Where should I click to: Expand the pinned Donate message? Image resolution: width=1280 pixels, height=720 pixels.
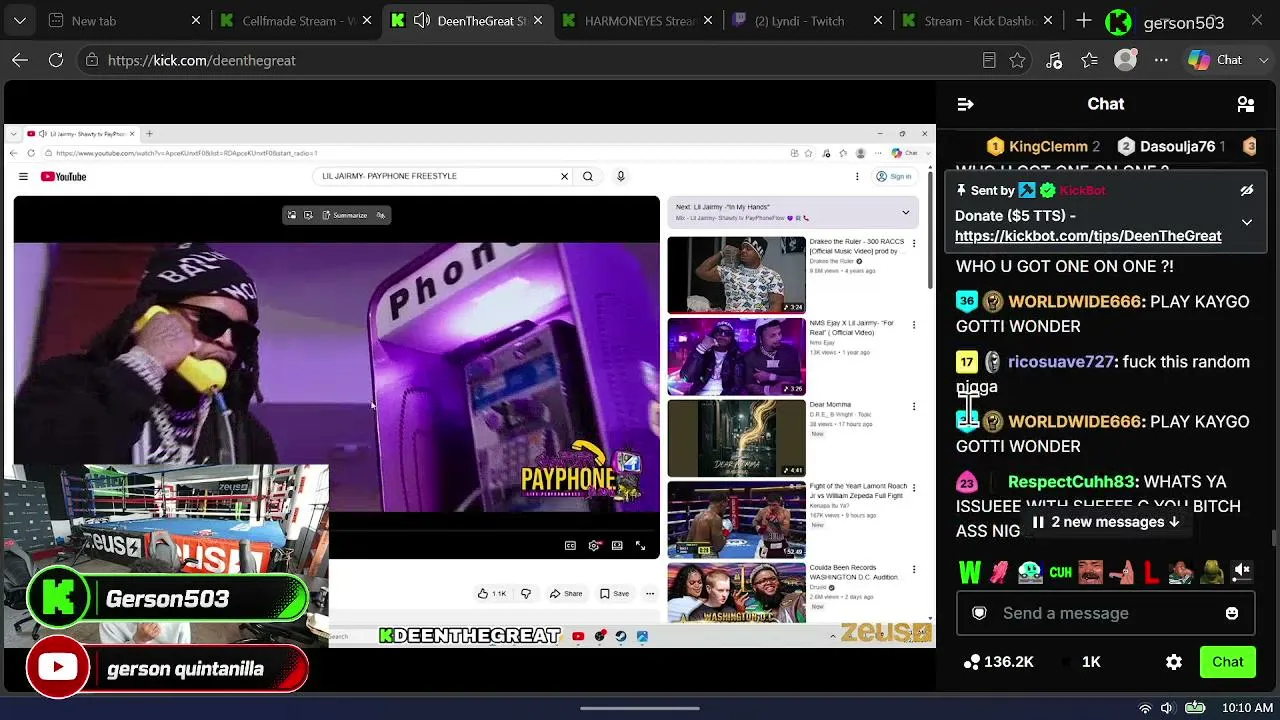(x=1247, y=222)
